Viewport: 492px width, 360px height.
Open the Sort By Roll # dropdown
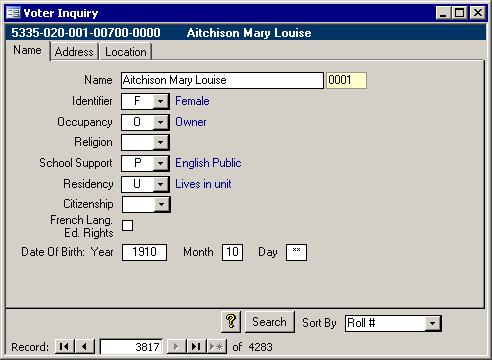(x=433, y=323)
